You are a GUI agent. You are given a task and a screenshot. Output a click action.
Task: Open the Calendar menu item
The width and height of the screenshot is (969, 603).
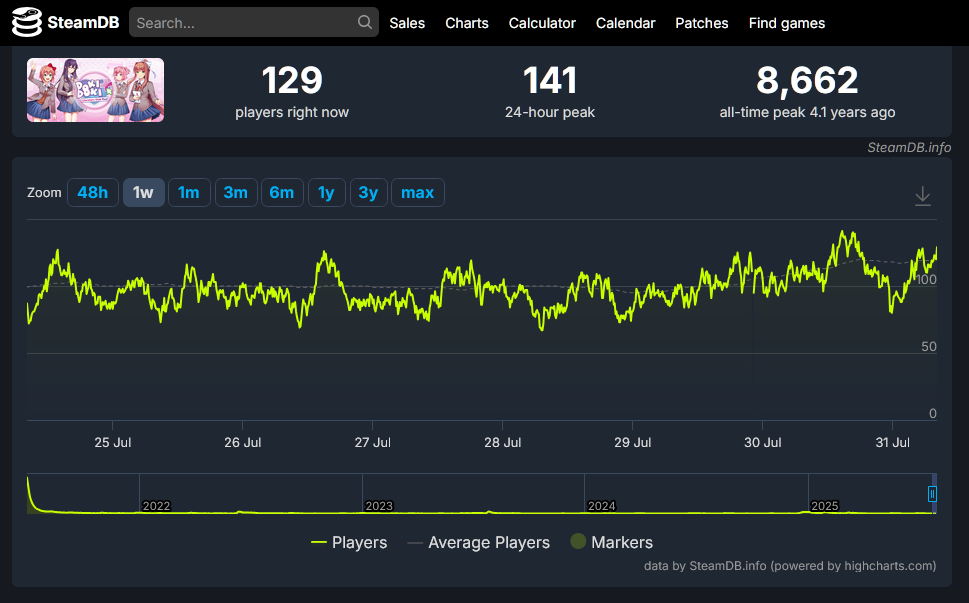tap(625, 23)
